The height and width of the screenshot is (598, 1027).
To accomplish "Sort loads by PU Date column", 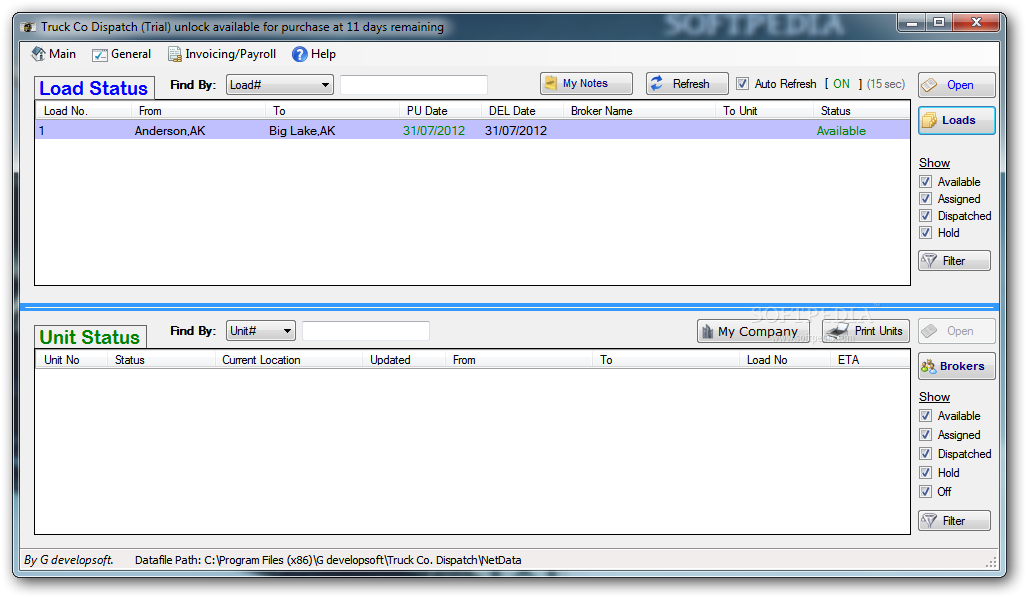I will 440,111.
